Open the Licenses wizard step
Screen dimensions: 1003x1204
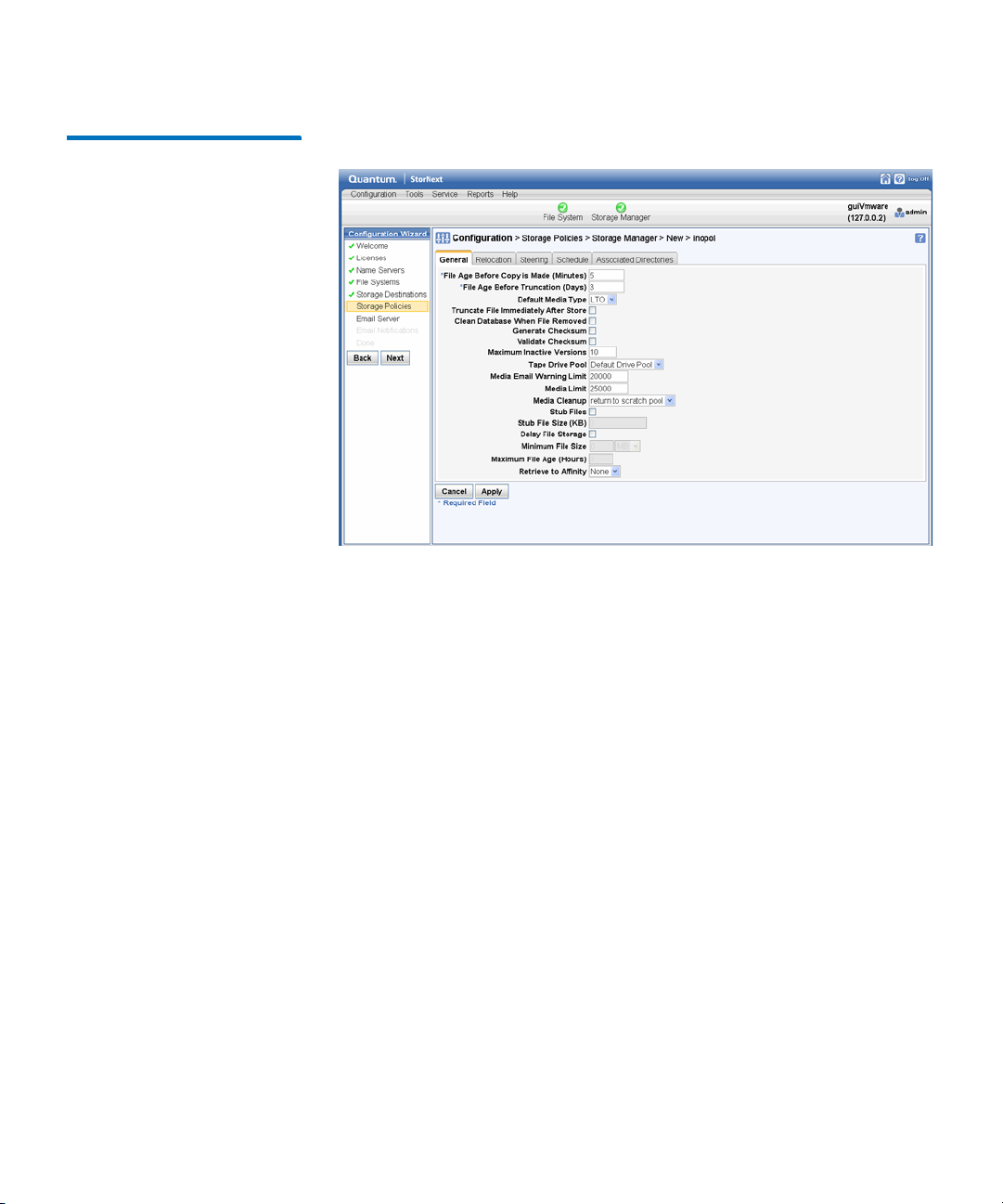click(x=371, y=258)
